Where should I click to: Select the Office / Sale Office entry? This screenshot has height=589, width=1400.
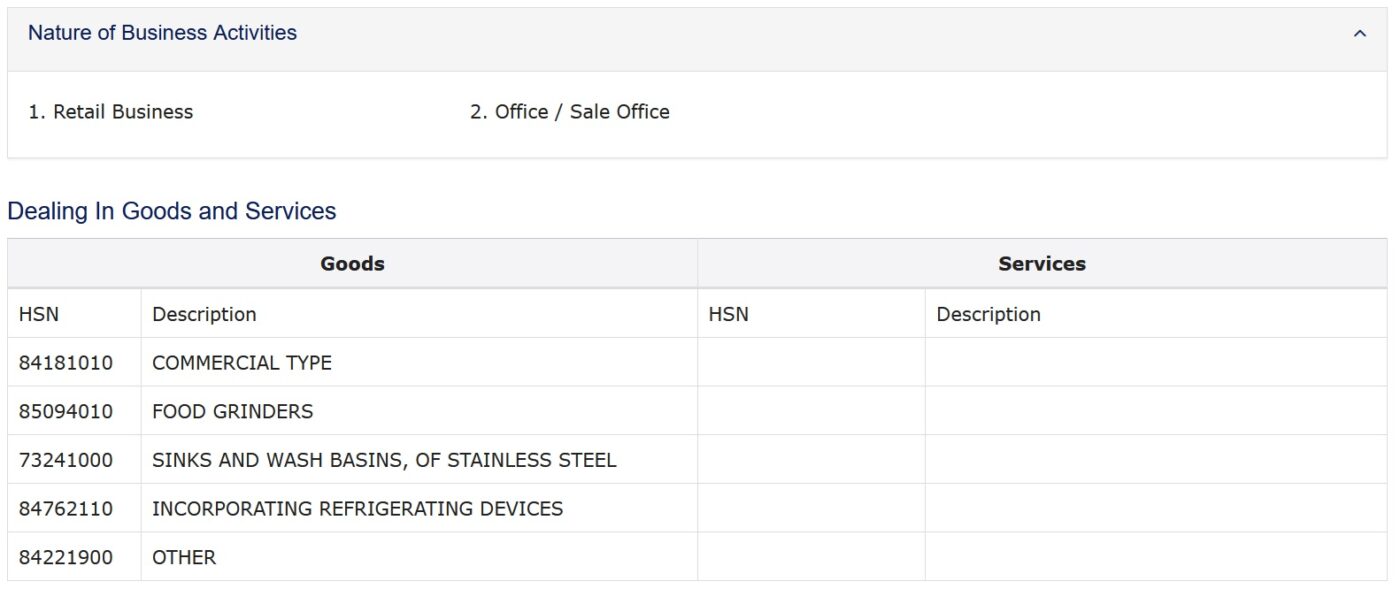click(569, 112)
